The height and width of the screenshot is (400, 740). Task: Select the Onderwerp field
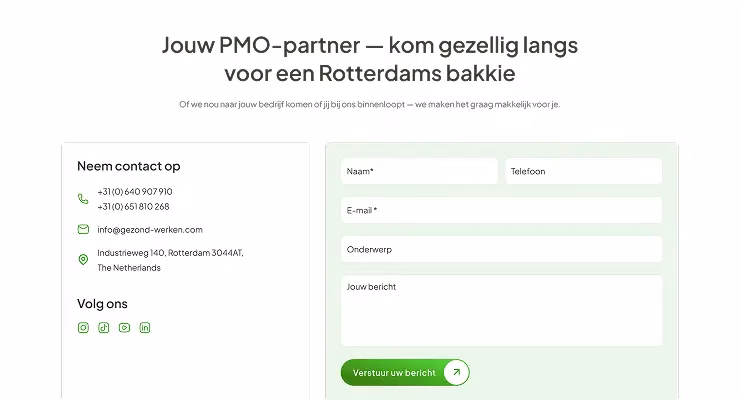(501, 249)
